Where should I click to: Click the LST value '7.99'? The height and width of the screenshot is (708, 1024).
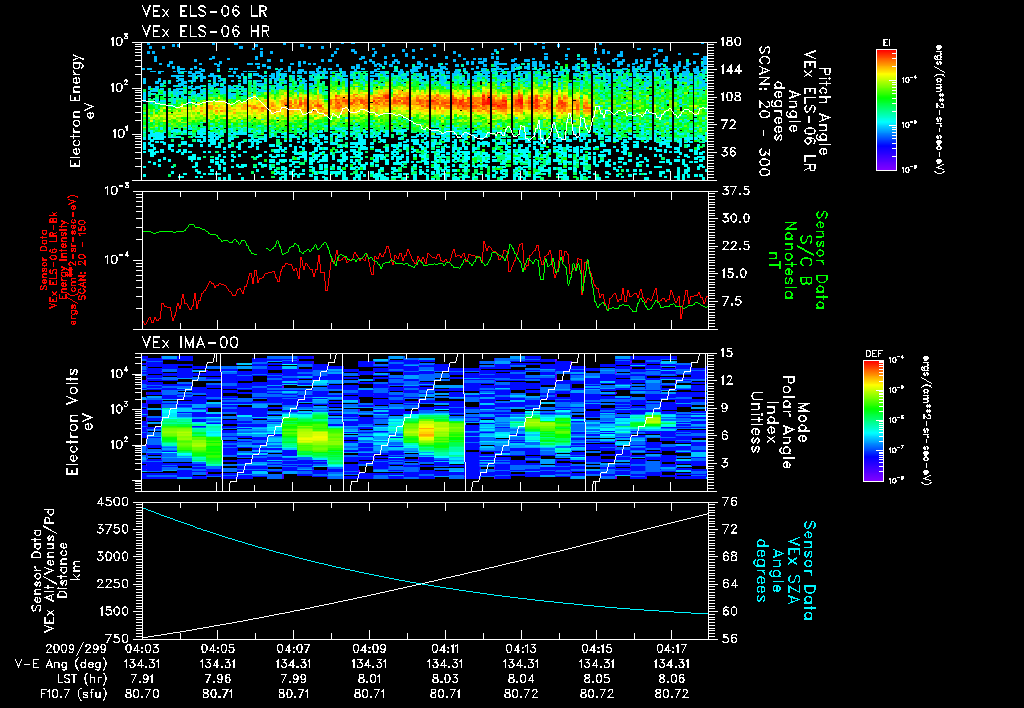[293, 679]
